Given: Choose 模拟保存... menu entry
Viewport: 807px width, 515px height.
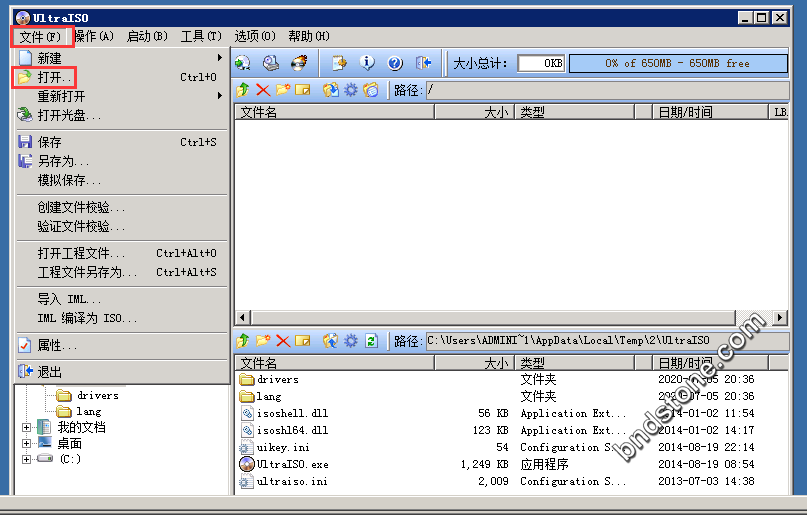Looking at the screenshot, I should [121, 180].
